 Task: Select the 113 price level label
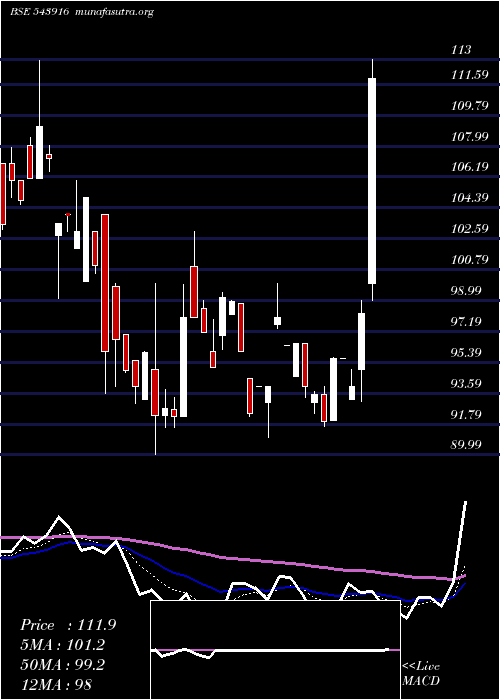461,50
